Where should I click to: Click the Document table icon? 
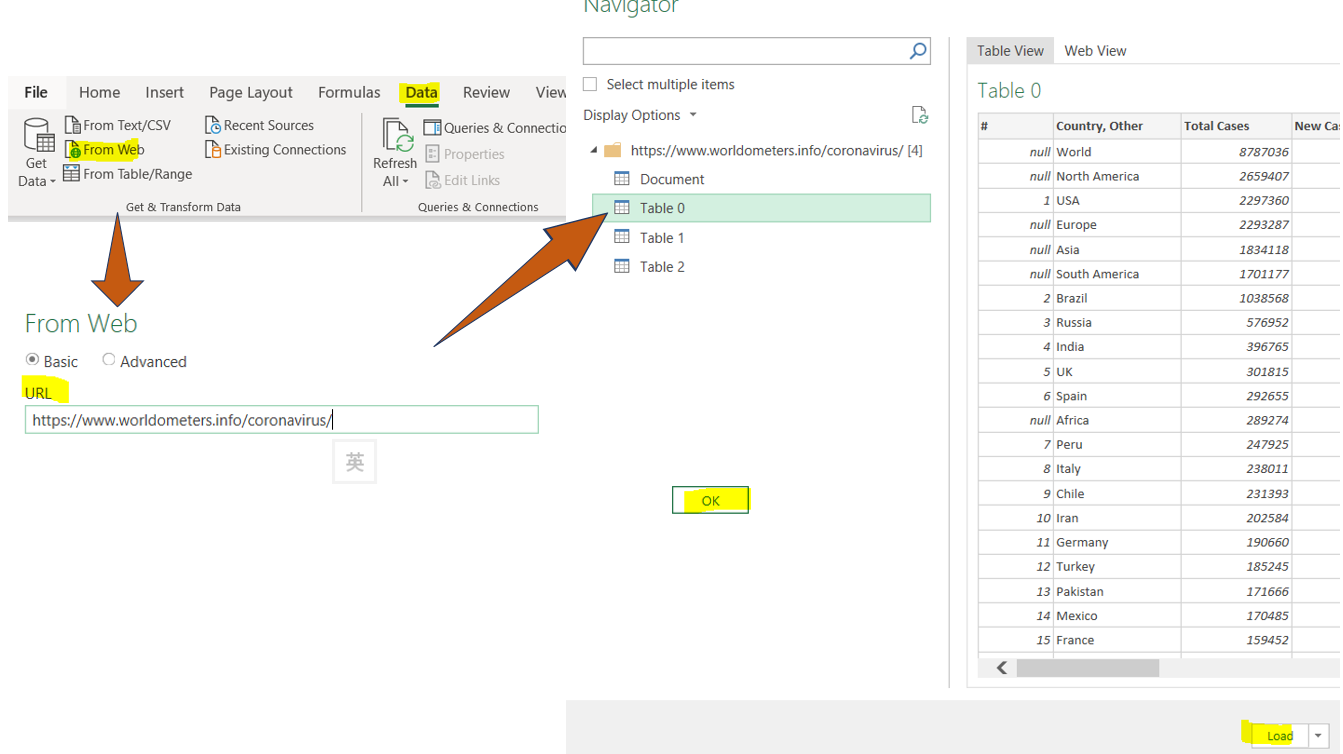622,179
